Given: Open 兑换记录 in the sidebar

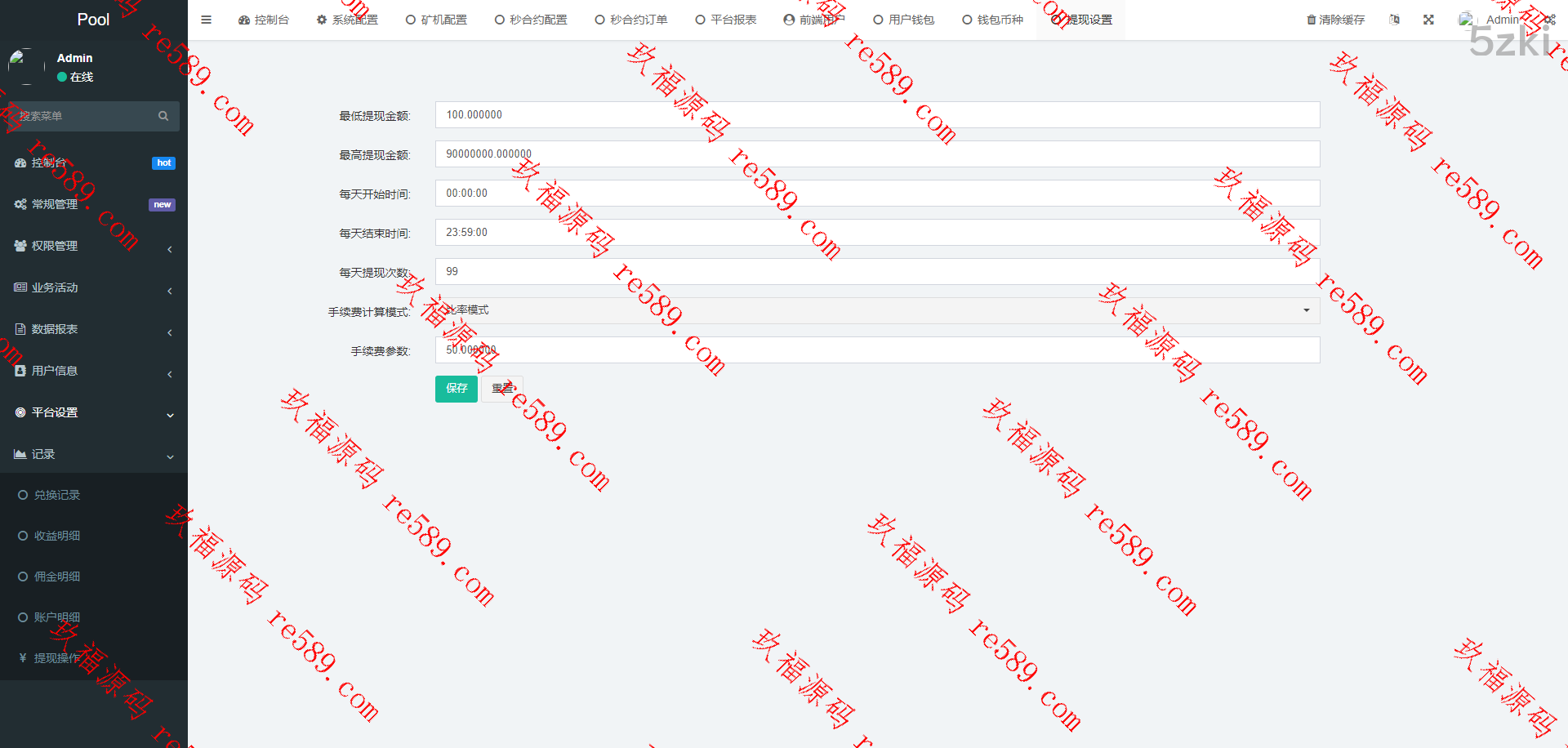Looking at the screenshot, I should point(56,495).
